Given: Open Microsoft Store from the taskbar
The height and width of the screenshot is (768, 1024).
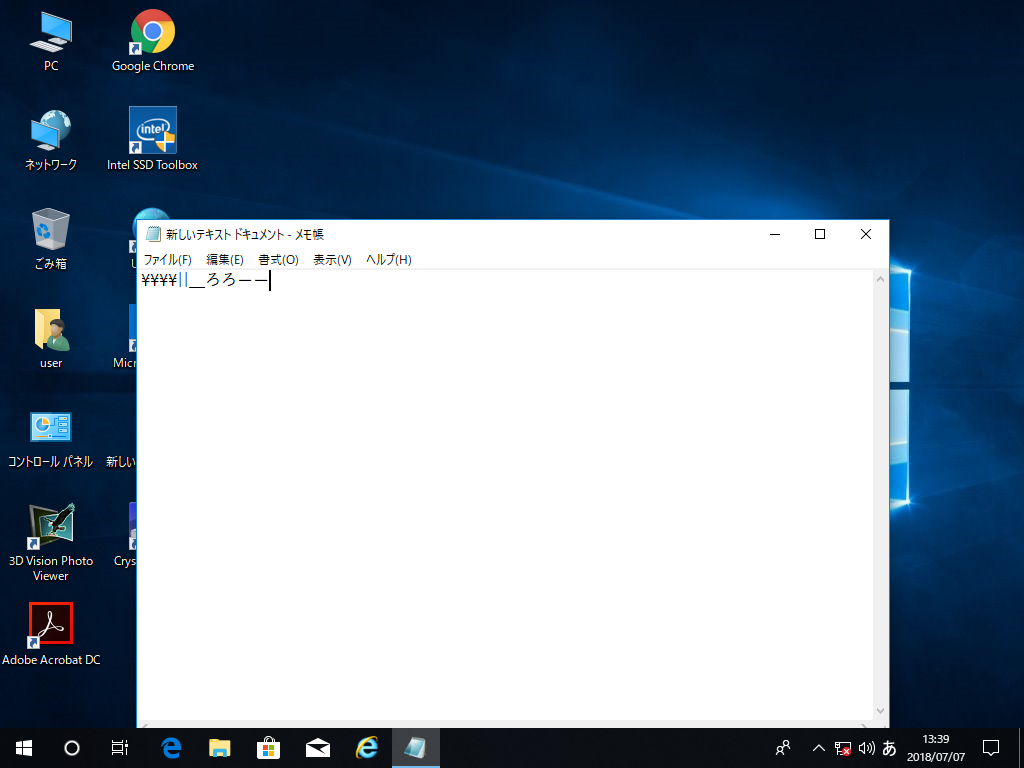Looking at the screenshot, I should point(269,747).
